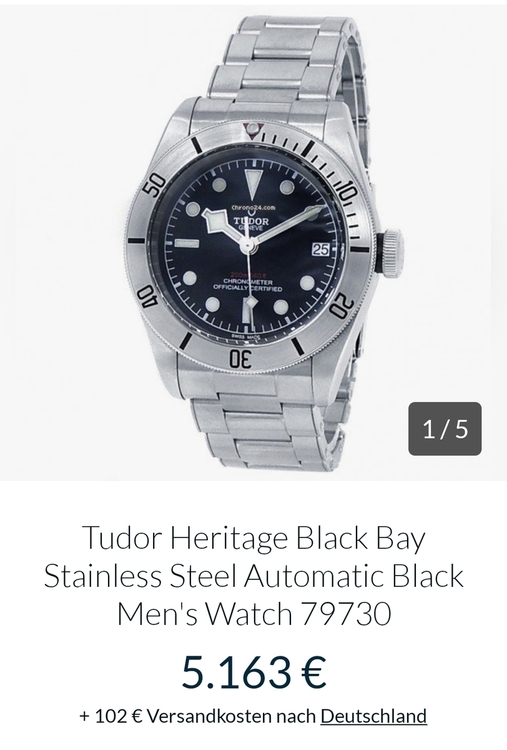Click the number 30 on the bezel

coord(241,358)
